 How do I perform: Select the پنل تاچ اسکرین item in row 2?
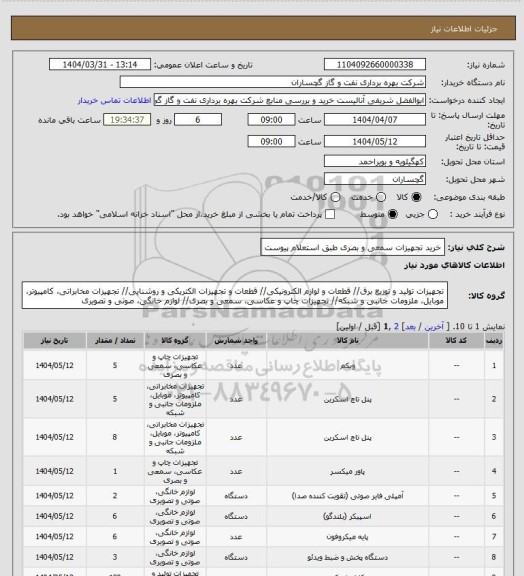[347, 399]
